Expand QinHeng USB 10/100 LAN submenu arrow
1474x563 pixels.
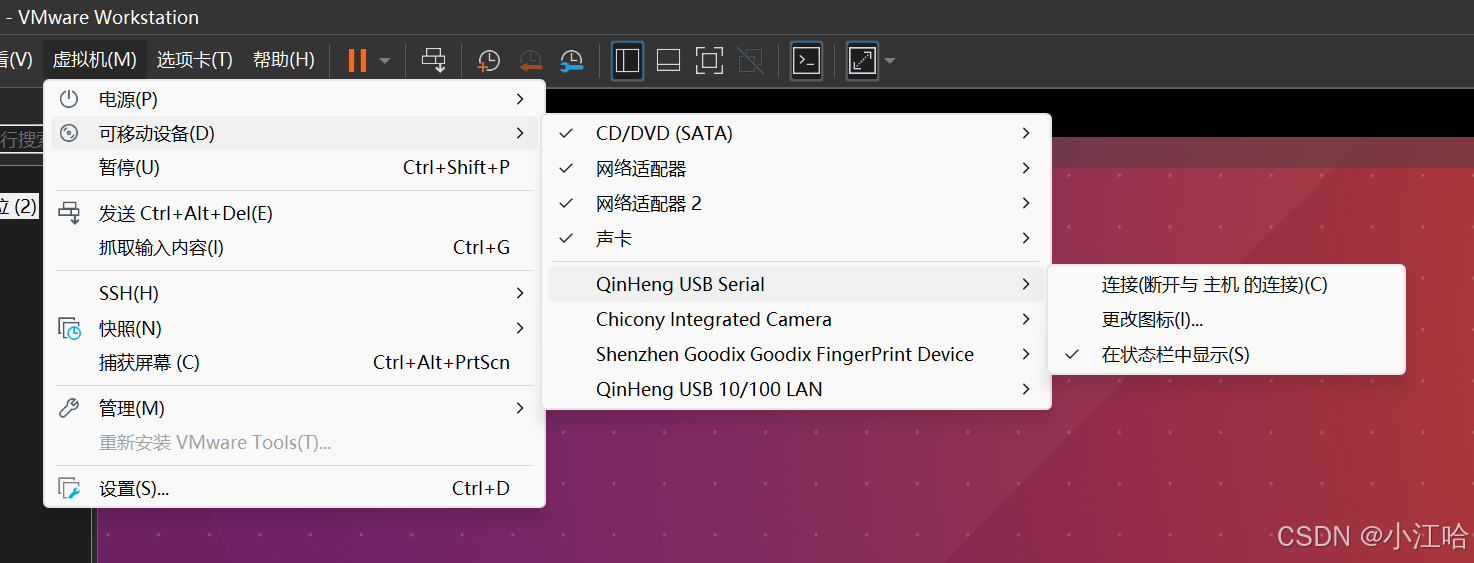tap(1026, 389)
